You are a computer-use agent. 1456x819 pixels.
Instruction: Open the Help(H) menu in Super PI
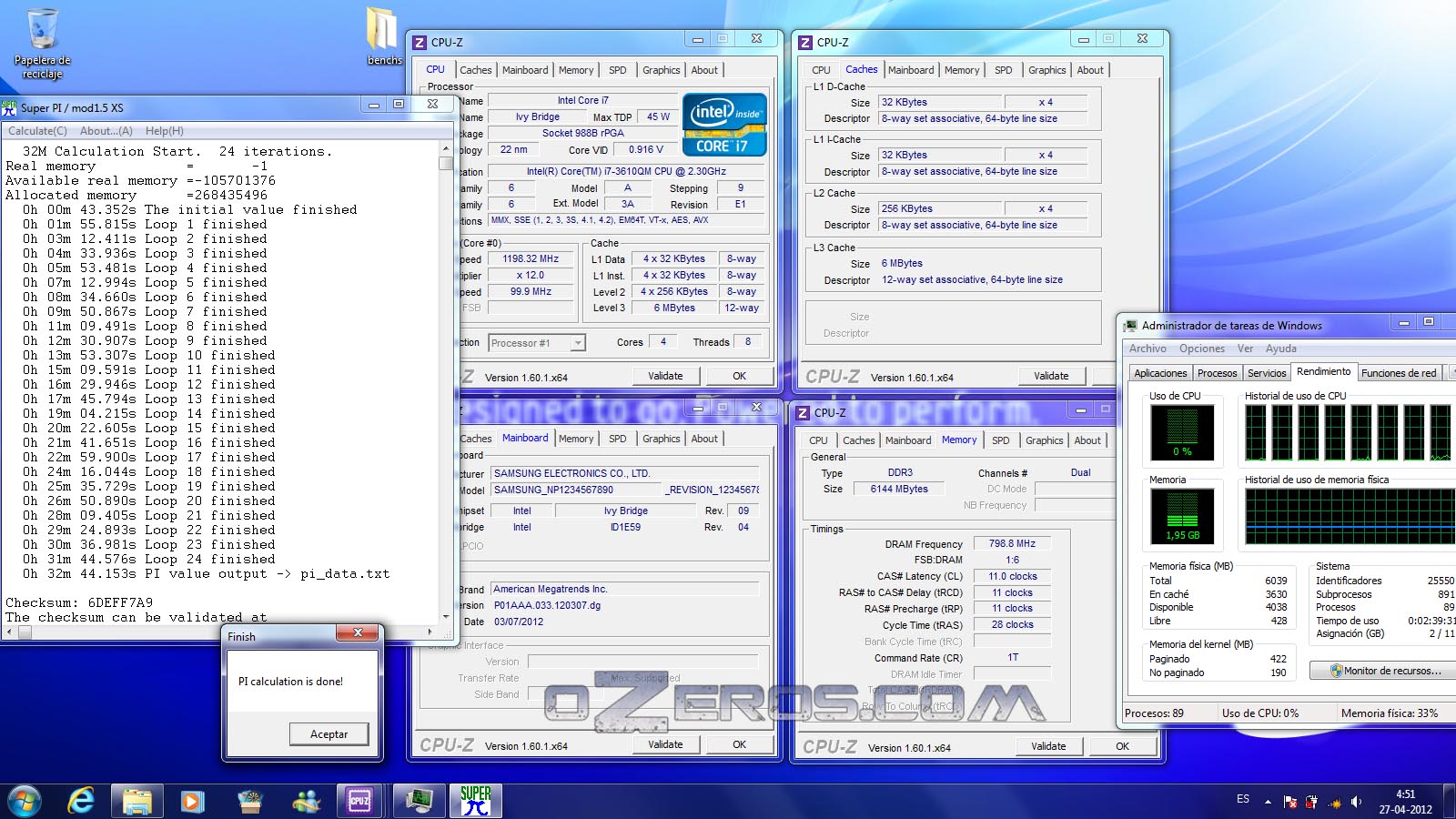tap(165, 131)
